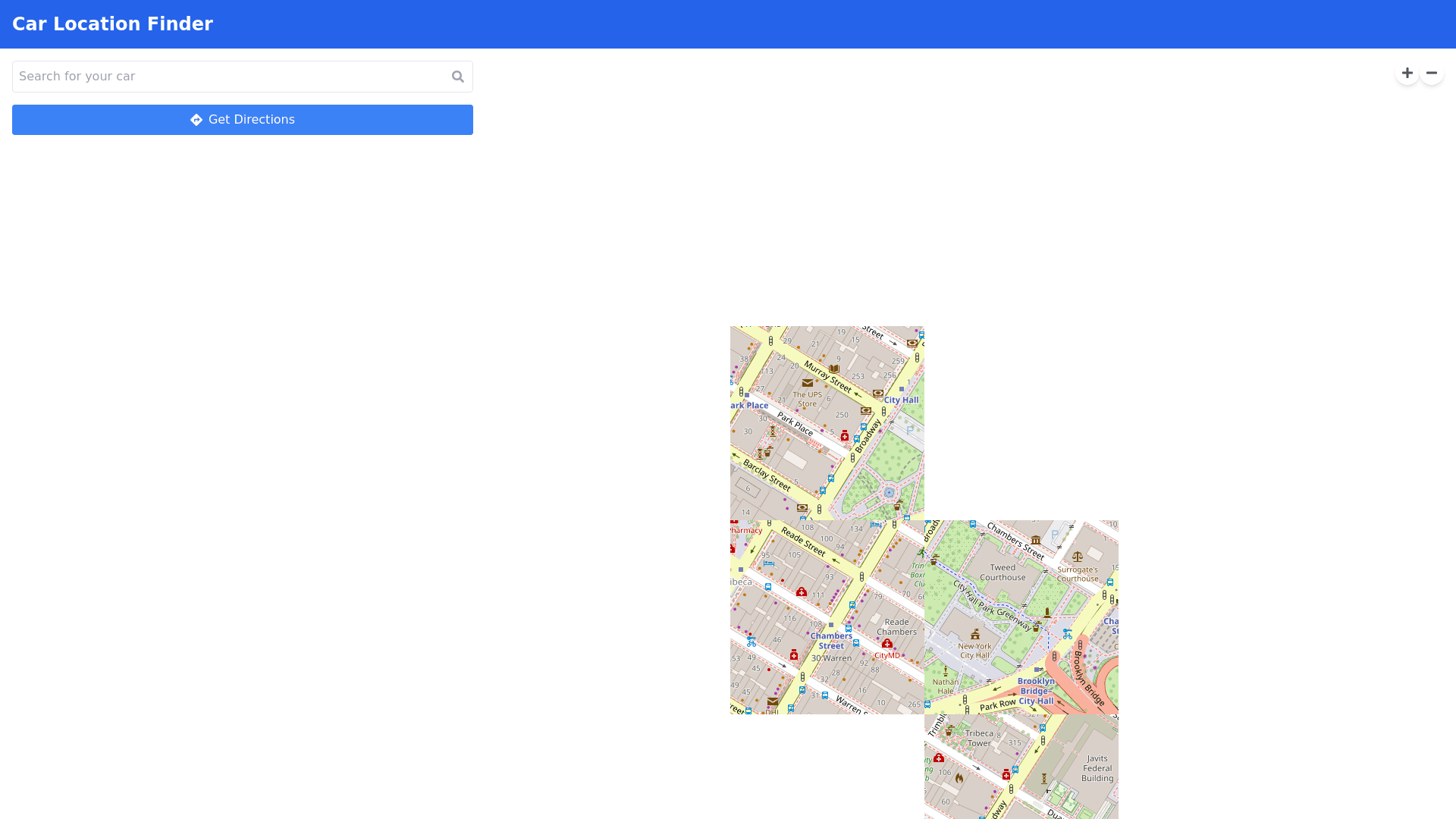Select the Surrogate's Courthouse scales icon
The image size is (1456, 819).
point(1077,557)
